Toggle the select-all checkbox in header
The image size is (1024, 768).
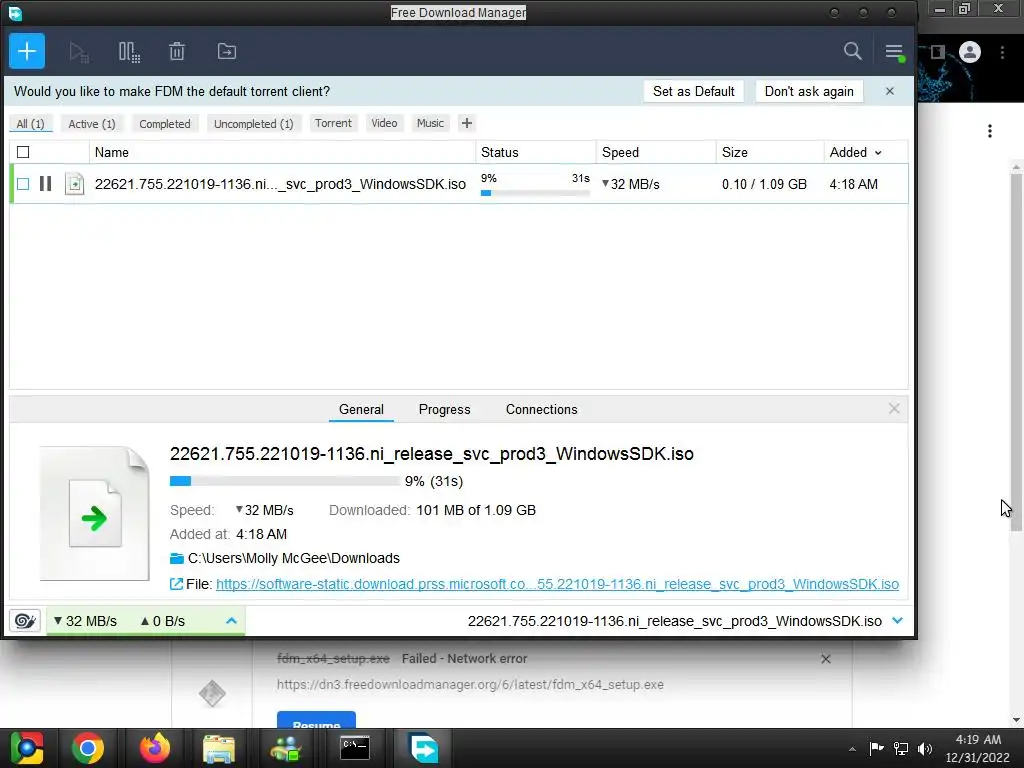pos(23,152)
